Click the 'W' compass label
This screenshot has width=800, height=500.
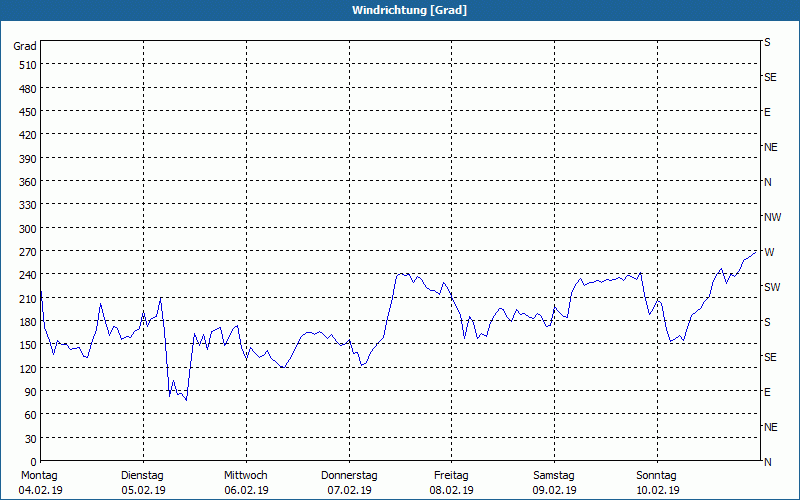pos(769,252)
